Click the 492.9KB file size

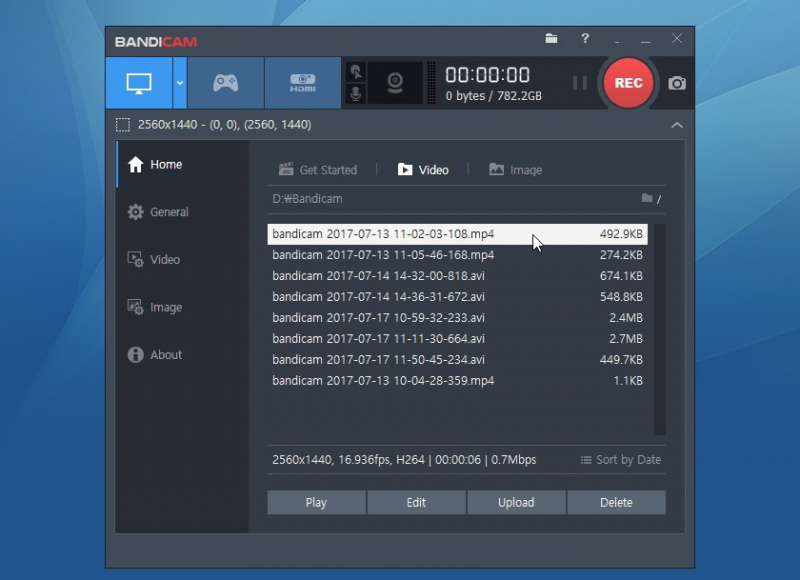(x=621, y=234)
